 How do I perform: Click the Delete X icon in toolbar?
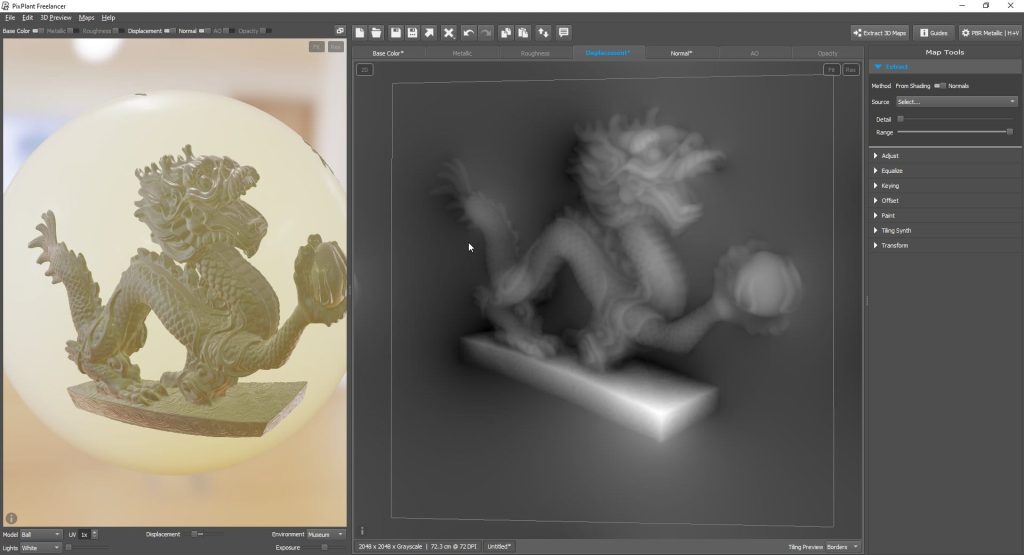point(449,33)
